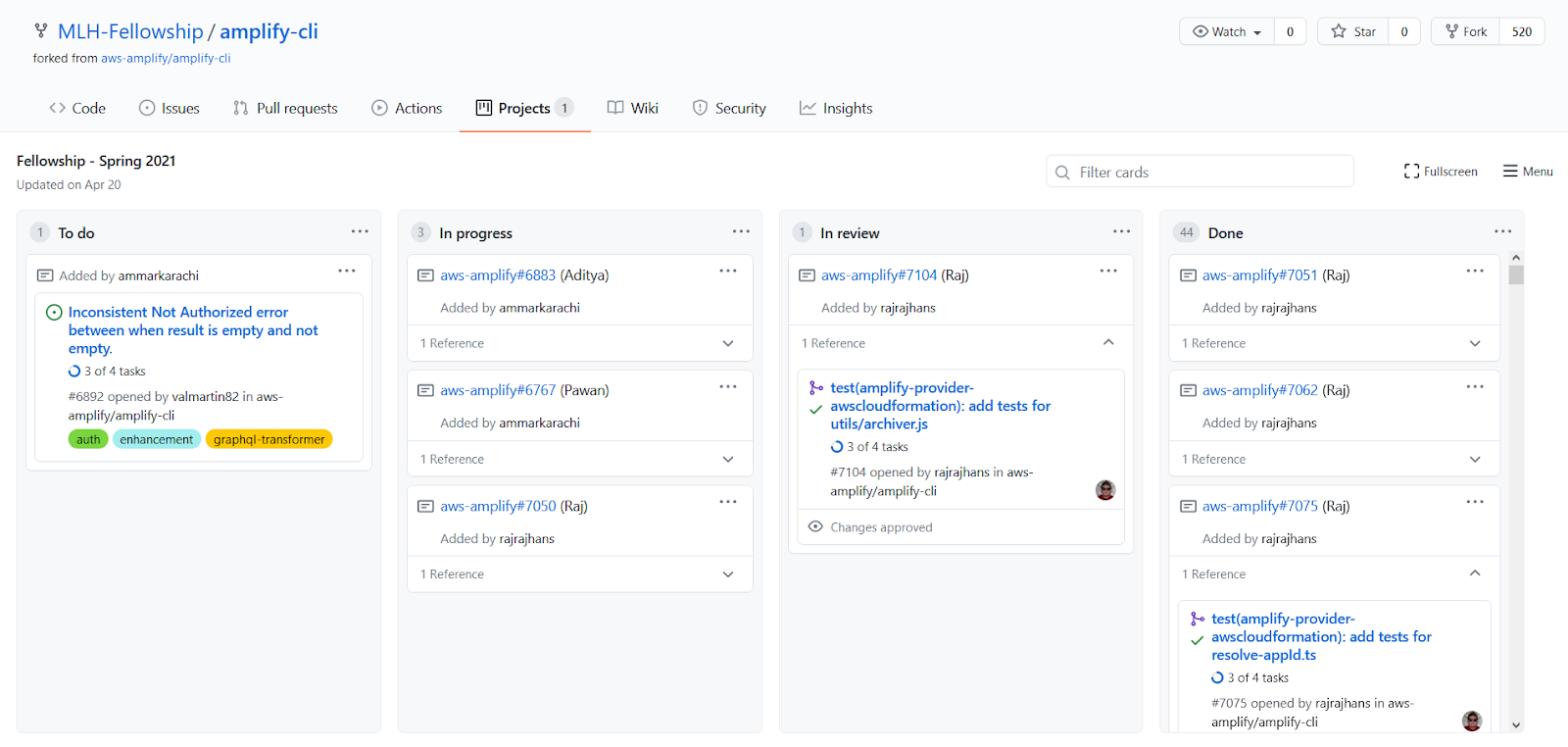Click the enhancement label
The image size is (1568, 747).
click(x=157, y=439)
